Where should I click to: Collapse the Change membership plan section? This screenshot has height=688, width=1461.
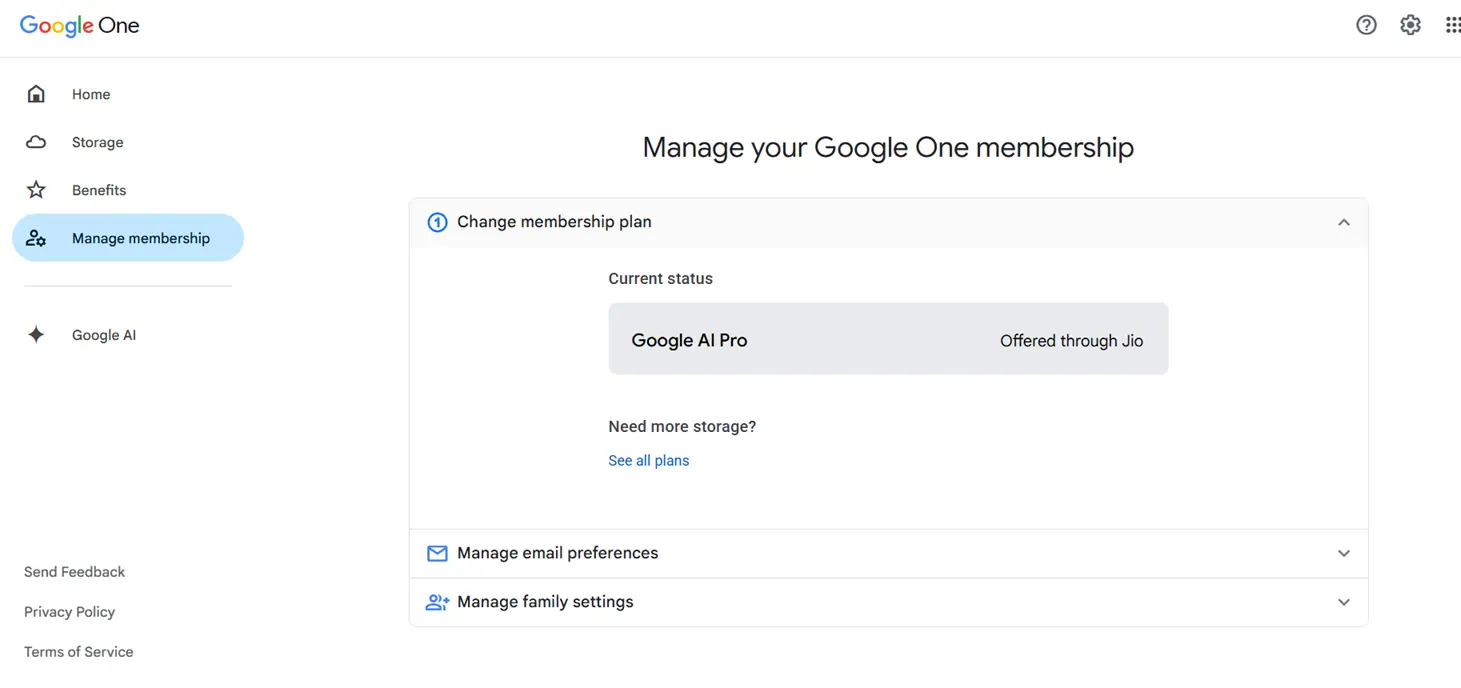pos(1344,222)
